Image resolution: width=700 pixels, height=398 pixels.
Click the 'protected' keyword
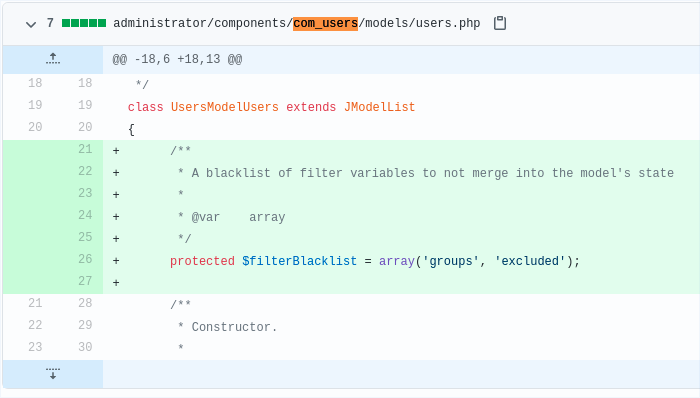tap(202, 261)
